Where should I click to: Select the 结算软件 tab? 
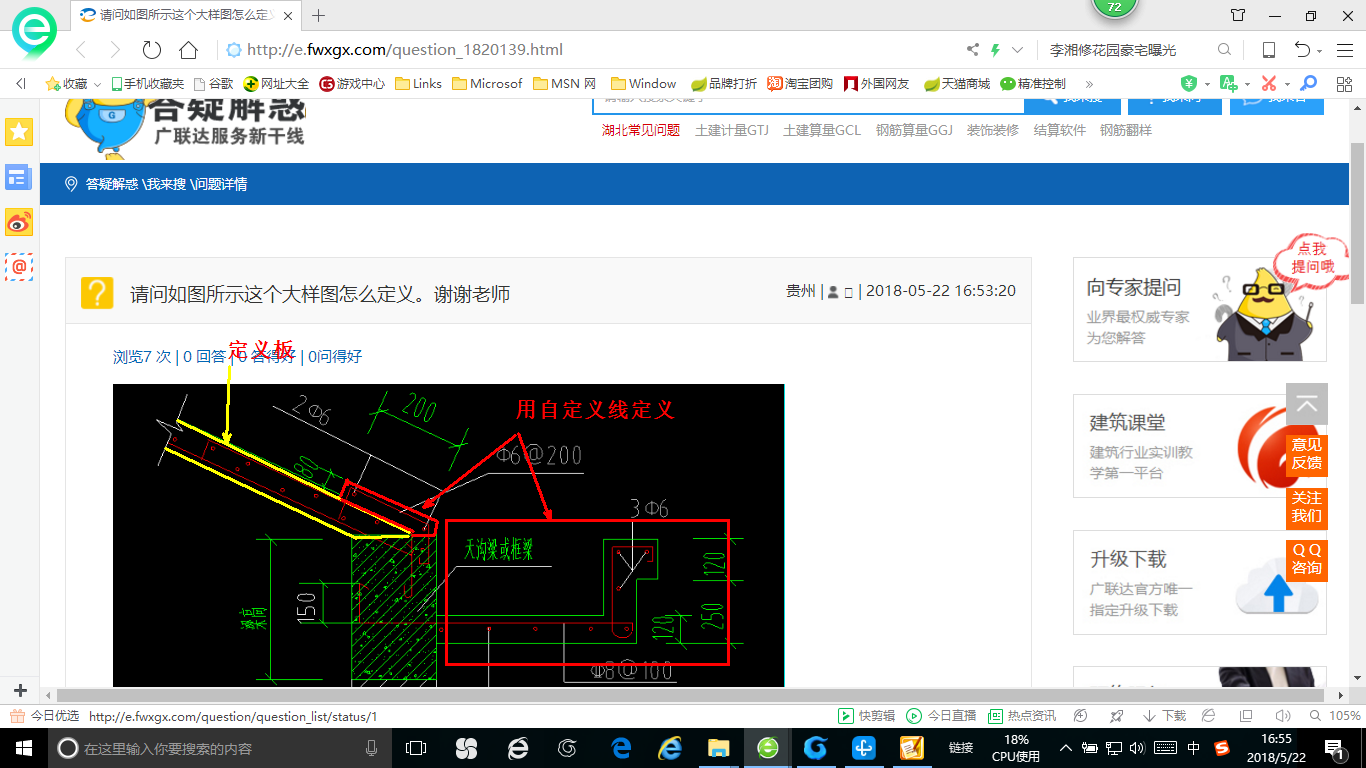1060,130
